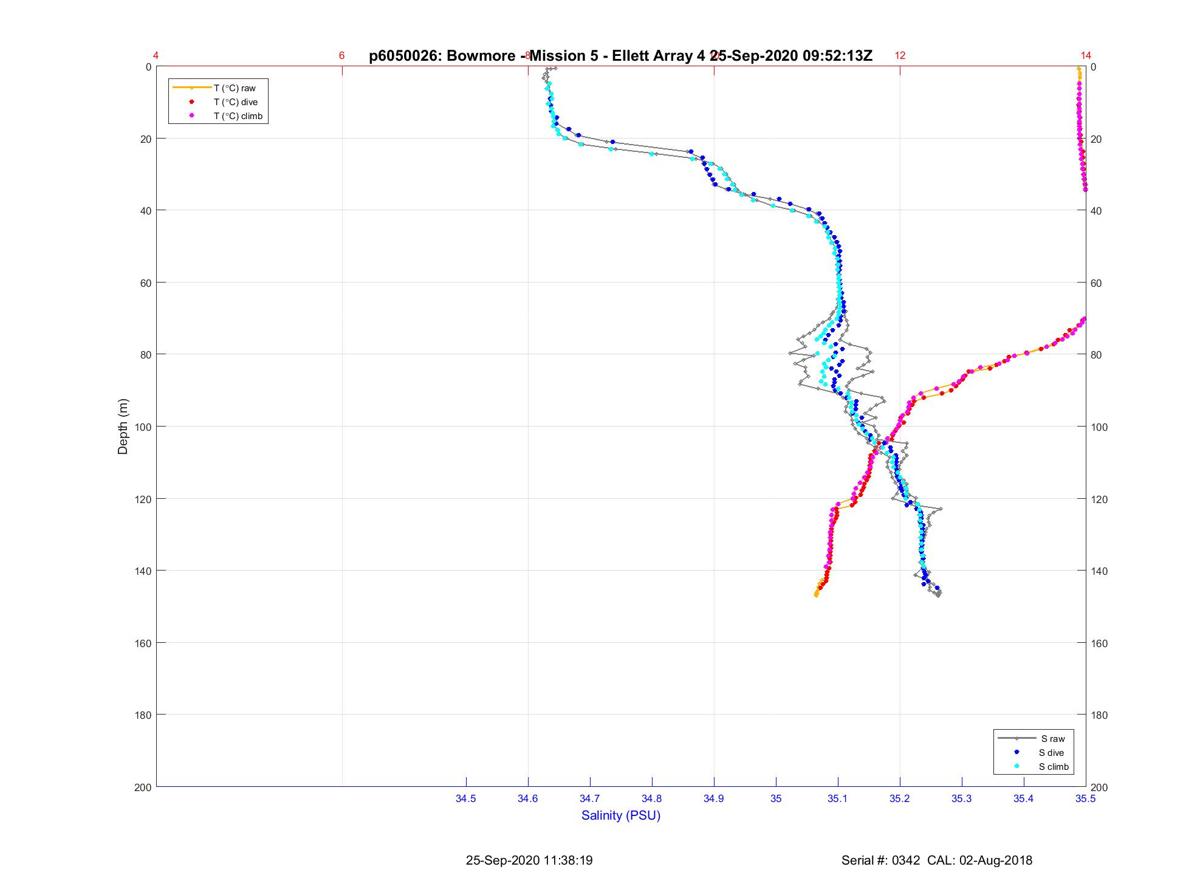1200x885 pixels.
Task: Click the 35.5 salinity tick label
Action: click(x=1086, y=799)
